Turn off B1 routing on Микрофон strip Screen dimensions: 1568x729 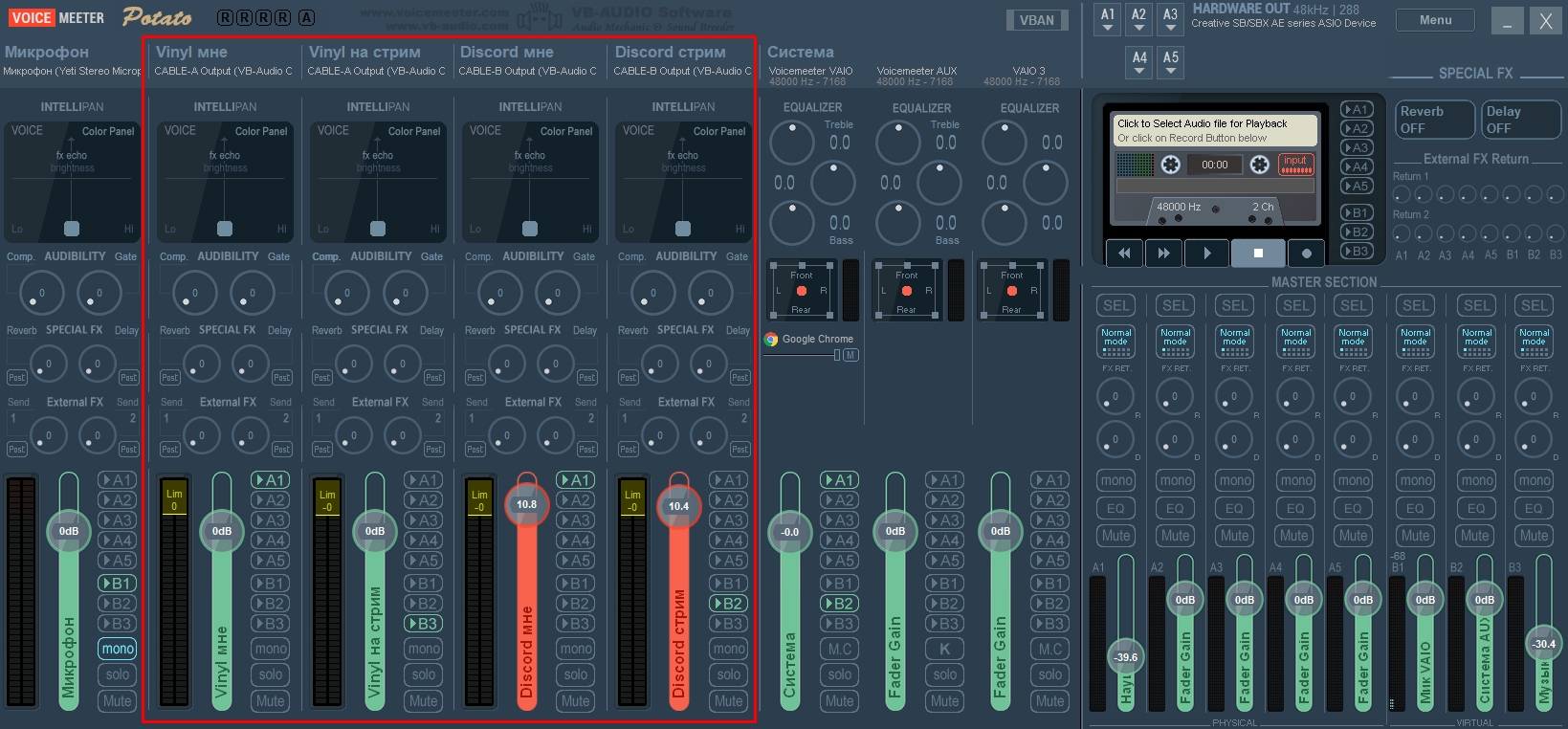point(118,583)
